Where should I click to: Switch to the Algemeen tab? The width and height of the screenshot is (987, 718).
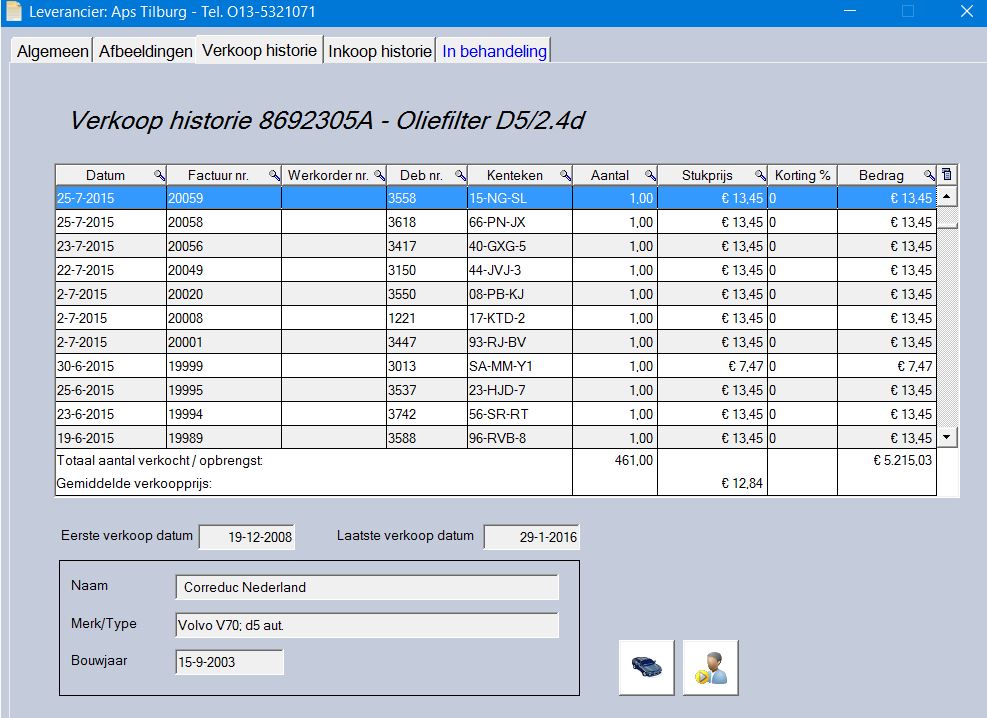52,51
